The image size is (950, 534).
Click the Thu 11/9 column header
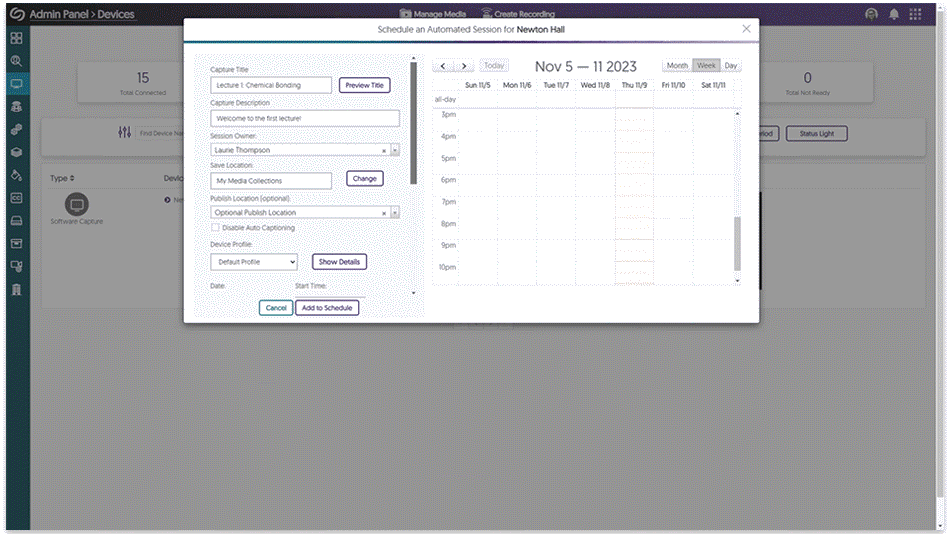(634, 85)
